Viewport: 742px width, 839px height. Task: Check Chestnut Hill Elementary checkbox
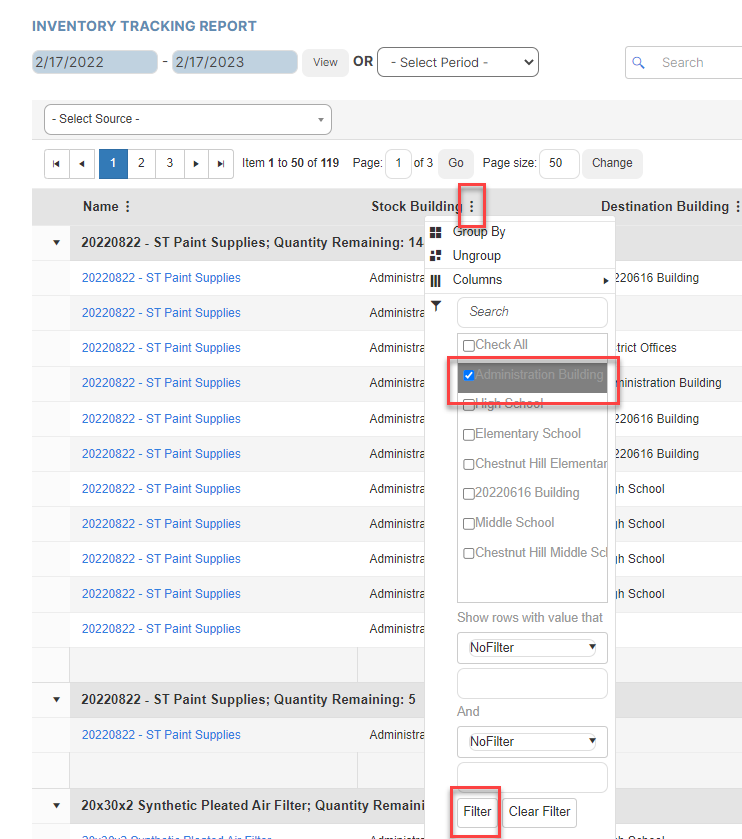click(469, 464)
